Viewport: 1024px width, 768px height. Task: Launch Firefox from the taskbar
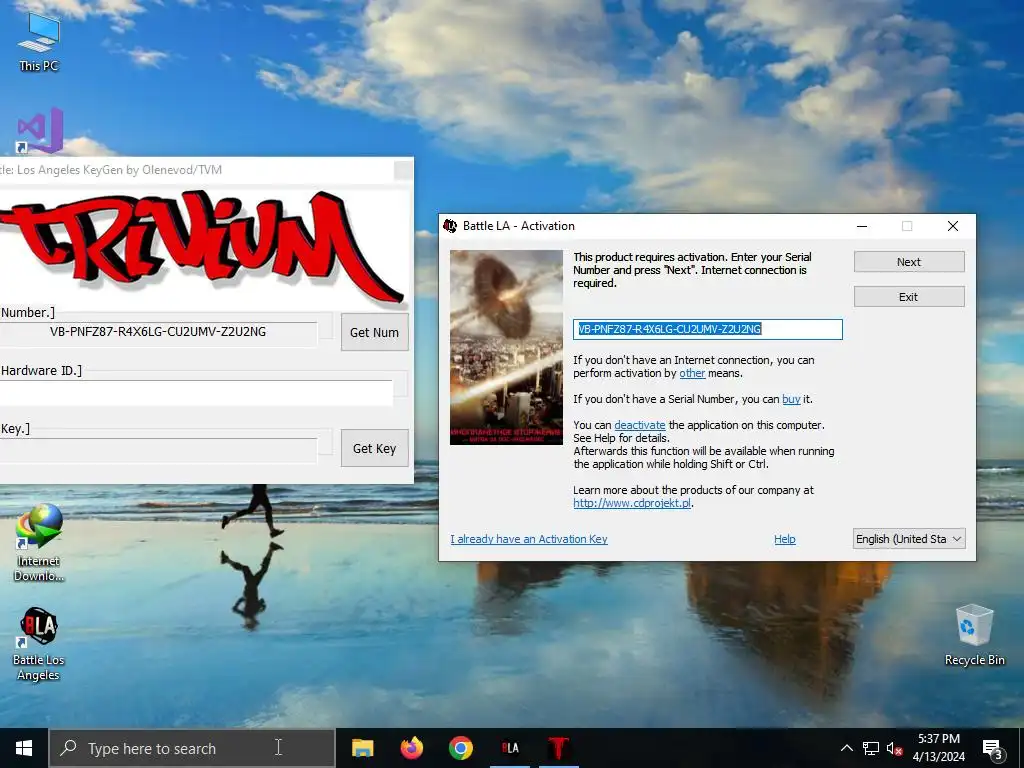tap(411, 748)
